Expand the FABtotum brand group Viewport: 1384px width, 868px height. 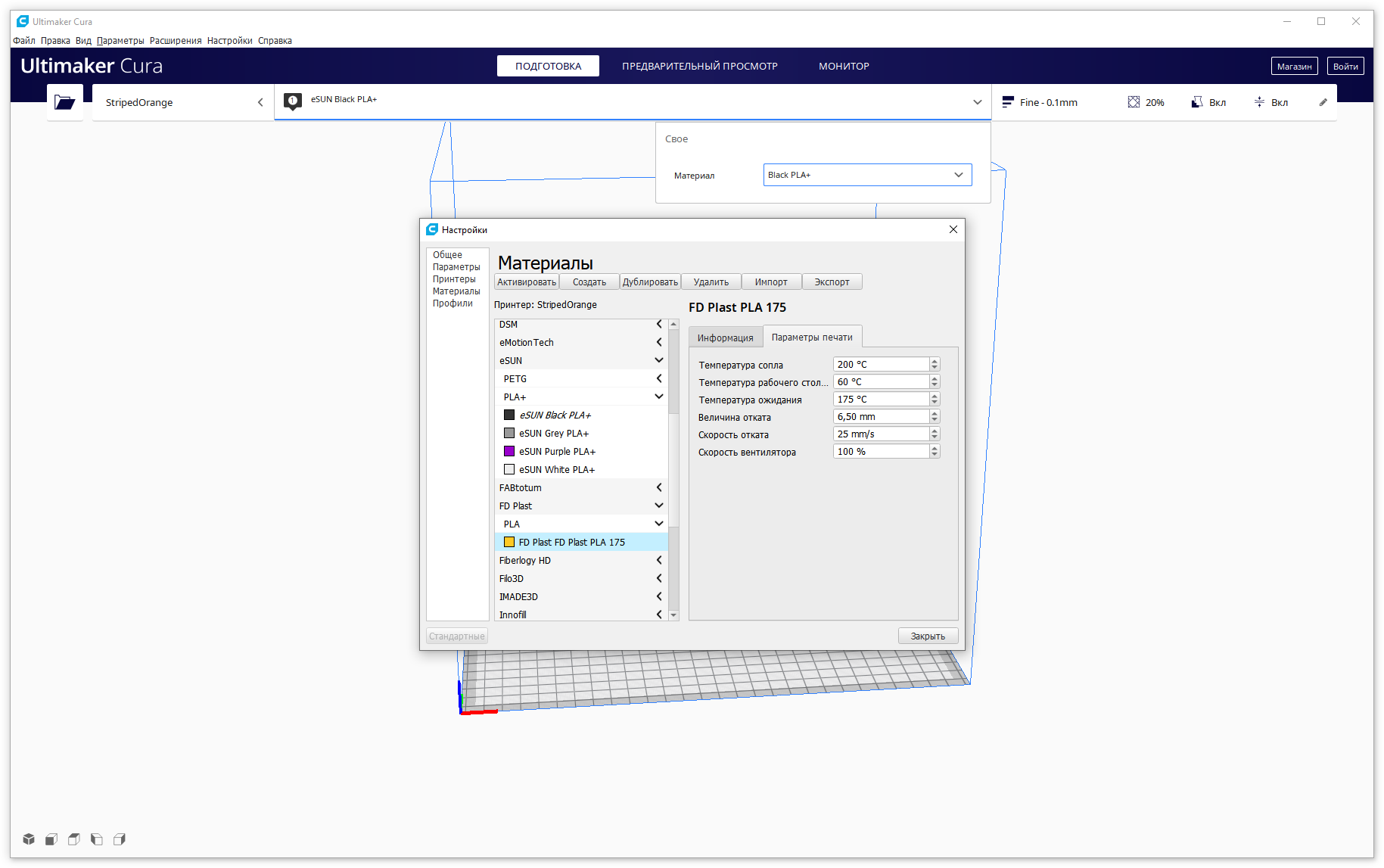[x=659, y=487]
